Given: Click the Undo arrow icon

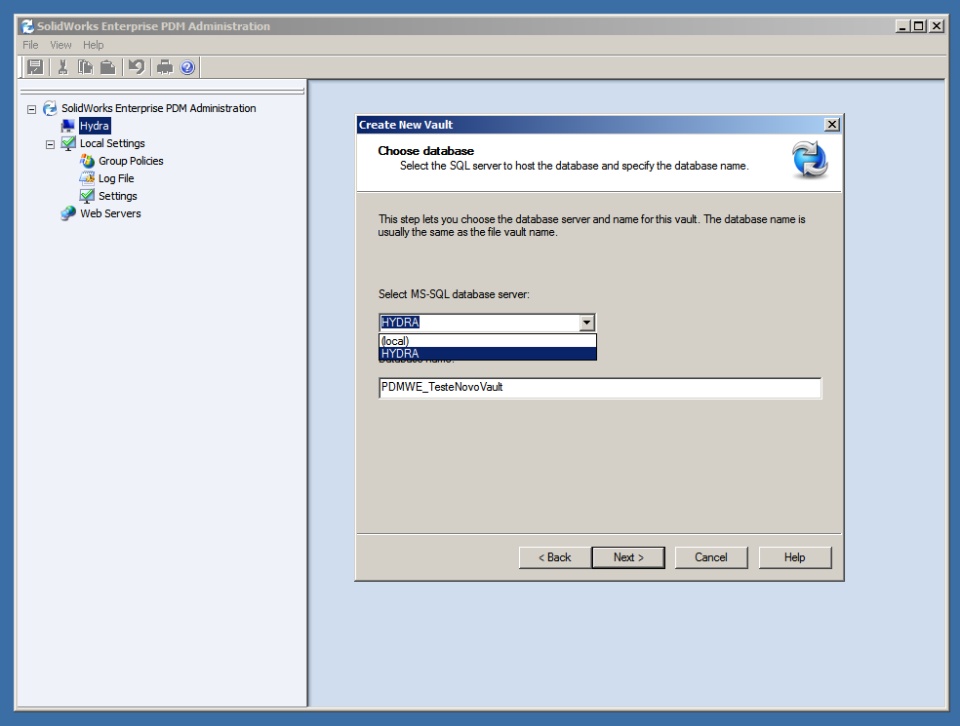Looking at the screenshot, I should 137,67.
